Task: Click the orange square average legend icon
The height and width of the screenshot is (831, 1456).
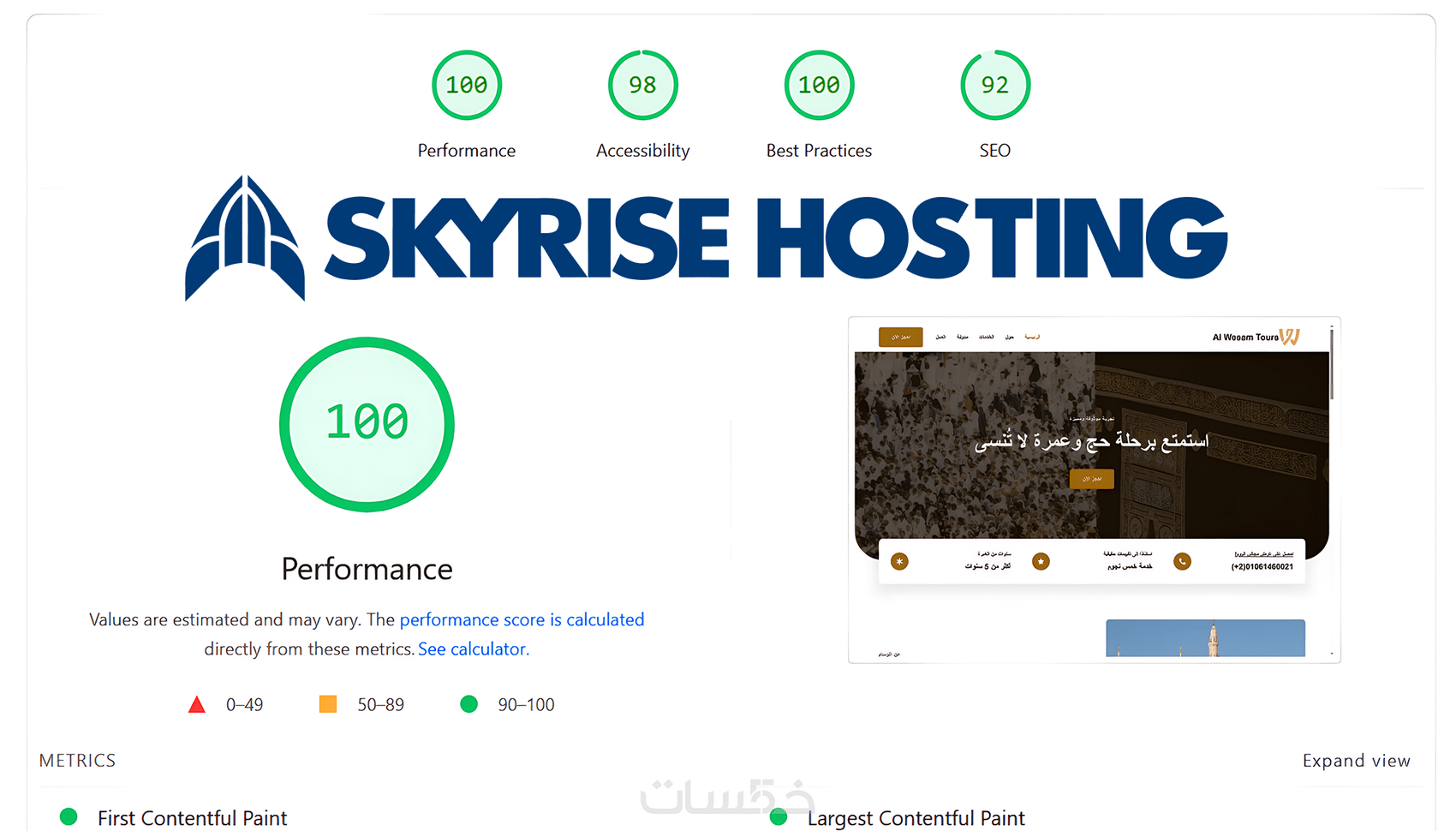Action: pos(328,704)
